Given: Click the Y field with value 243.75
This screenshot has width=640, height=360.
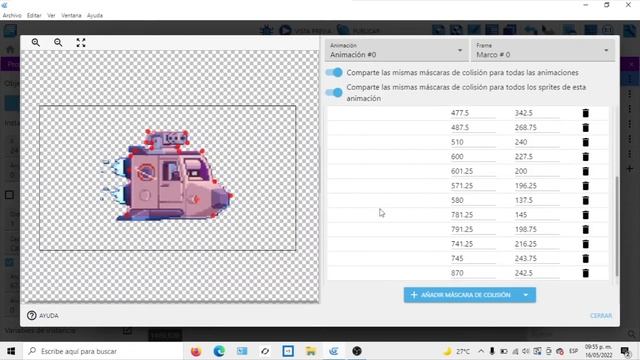Looking at the screenshot, I should [537, 258].
